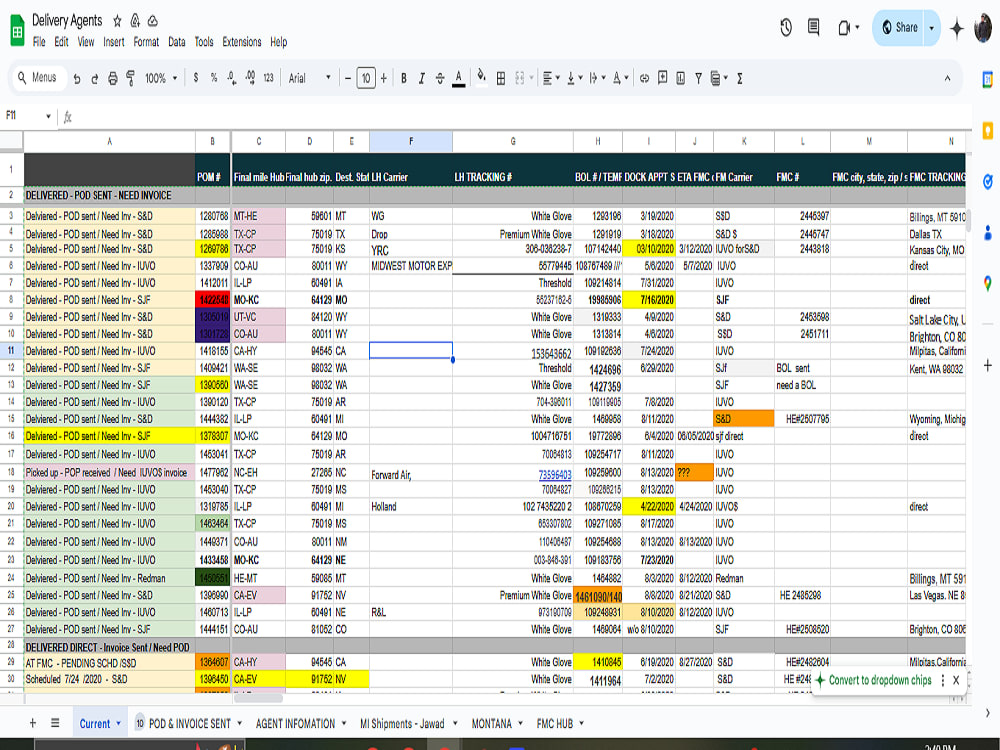Click the Gemini sparkle icon
The height and width of the screenshot is (750, 1000).
(957, 28)
